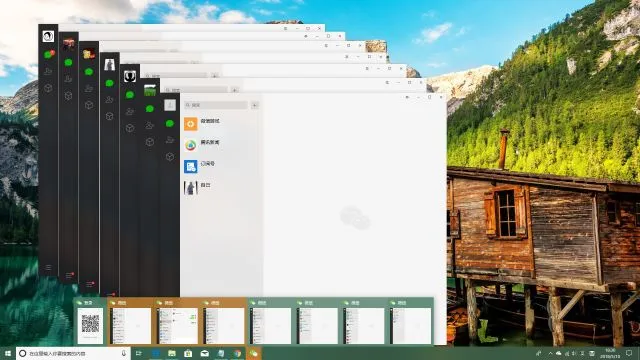This screenshot has height=360, width=640.
Task: Click search field in black-and-white-avatar window
Action: click(x=176, y=76)
